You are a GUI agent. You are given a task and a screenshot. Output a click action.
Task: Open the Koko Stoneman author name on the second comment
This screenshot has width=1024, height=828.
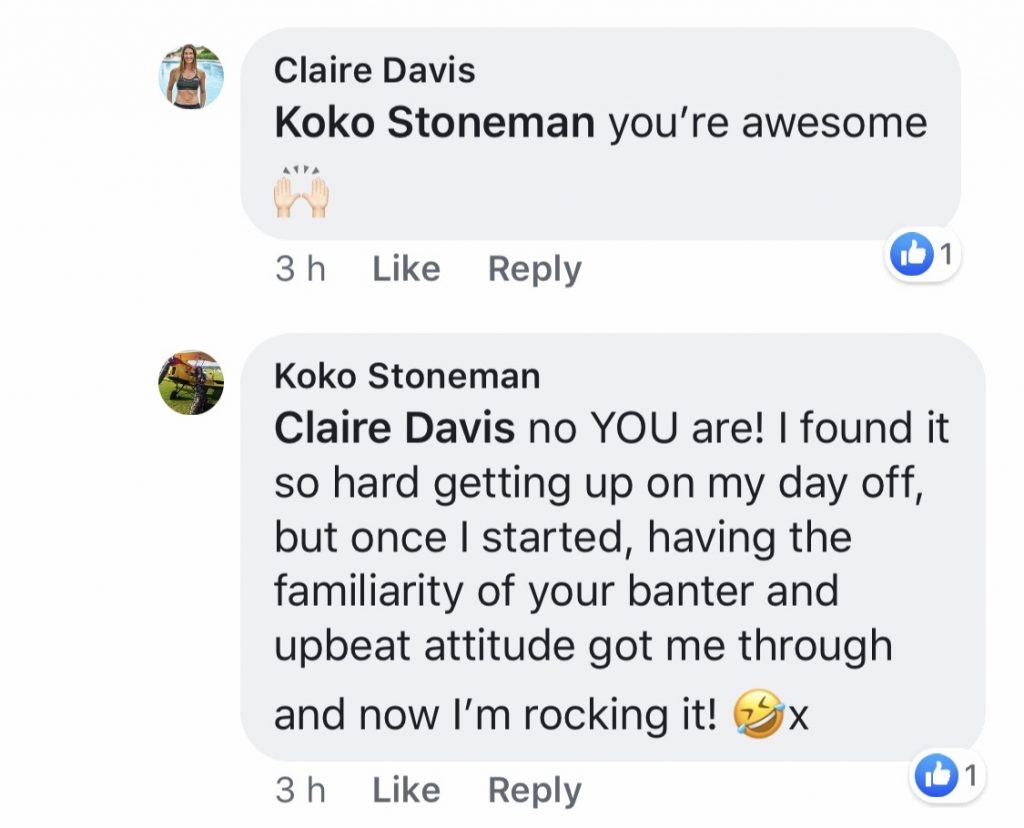[406, 376]
